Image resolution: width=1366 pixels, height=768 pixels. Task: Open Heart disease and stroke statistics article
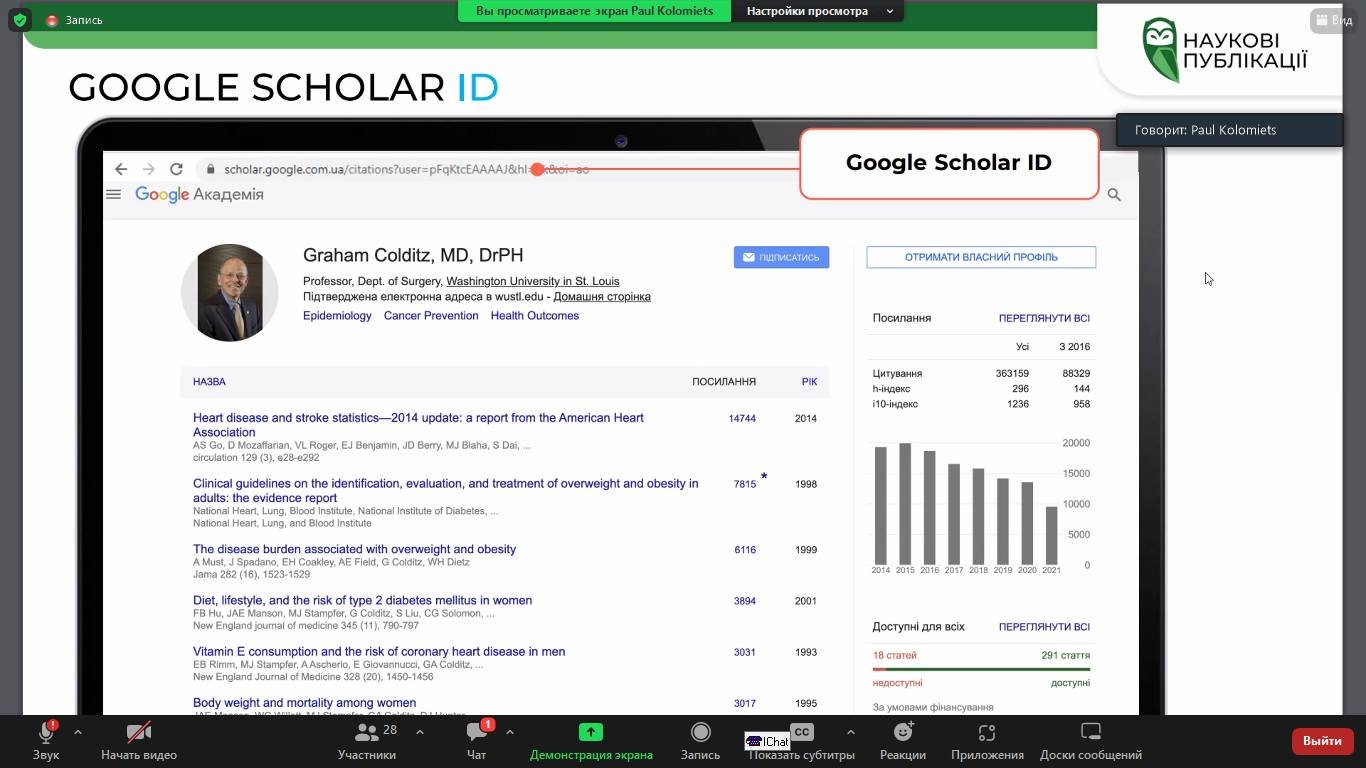(418, 425)
